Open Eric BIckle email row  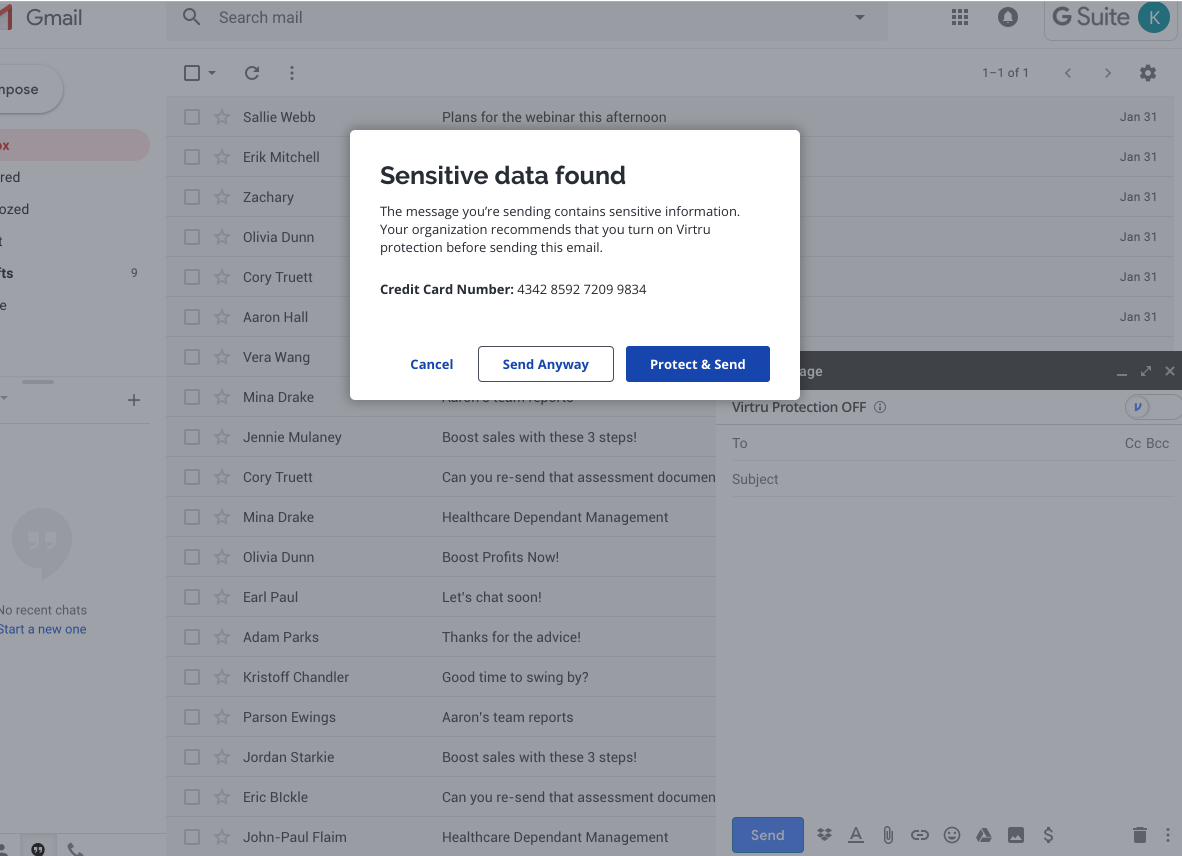coord(441,796)
